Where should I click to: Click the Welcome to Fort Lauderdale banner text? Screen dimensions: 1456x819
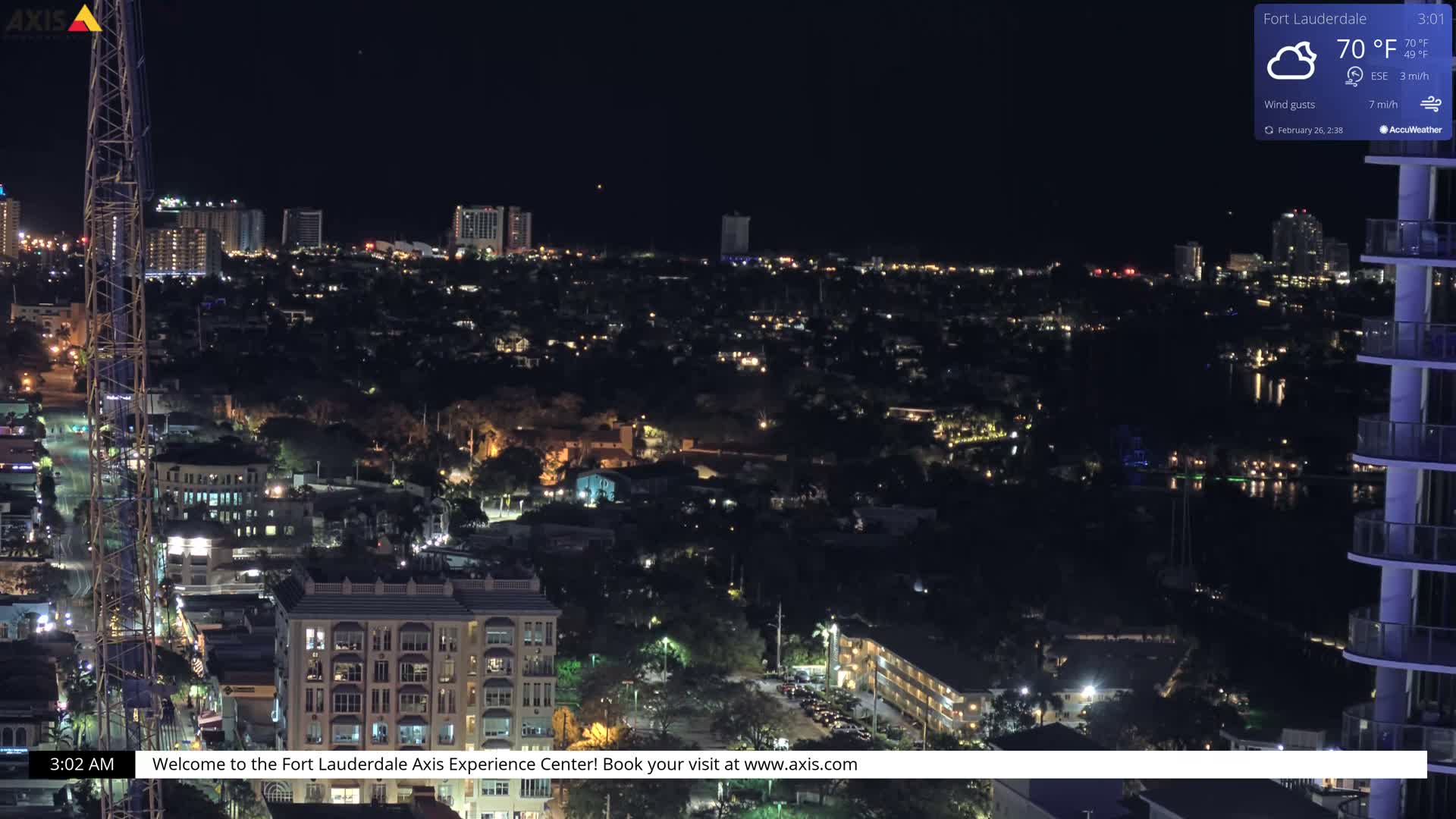(504, 764)
